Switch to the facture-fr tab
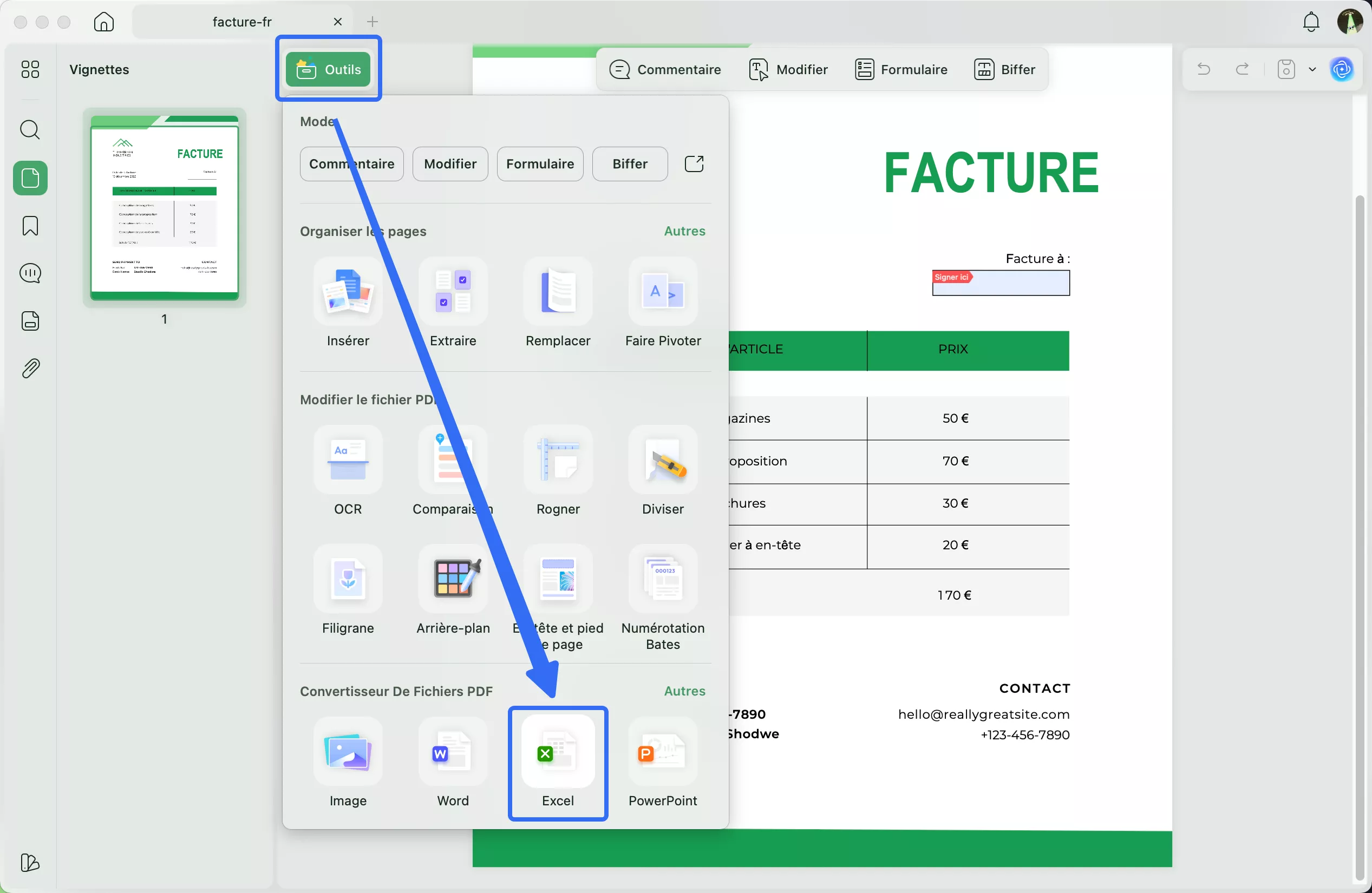The width and height of the screenshot is (1372, 893). [x=242, y=21]
